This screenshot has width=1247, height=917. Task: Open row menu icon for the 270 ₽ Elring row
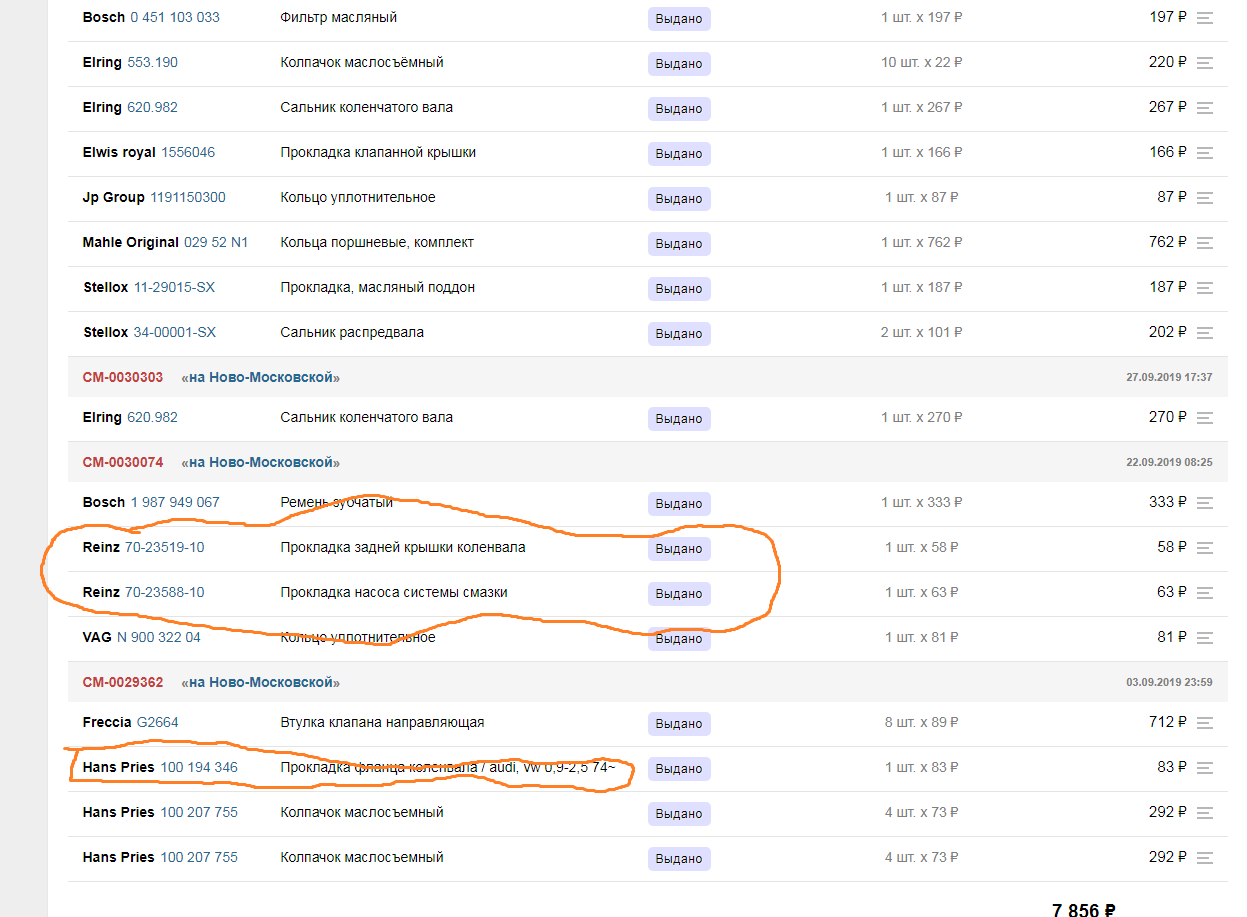pos(1205,418)
